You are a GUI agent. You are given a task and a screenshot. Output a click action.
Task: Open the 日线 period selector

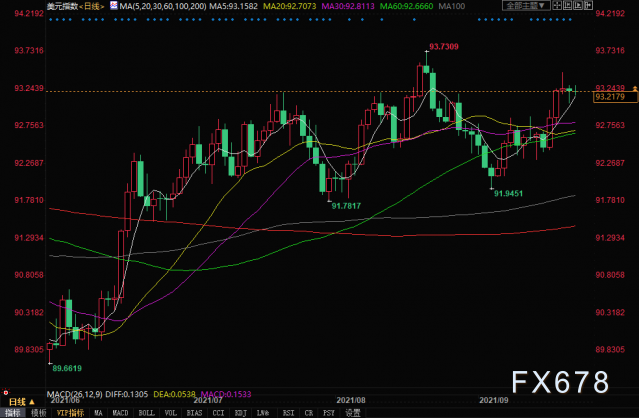(22, 402)
